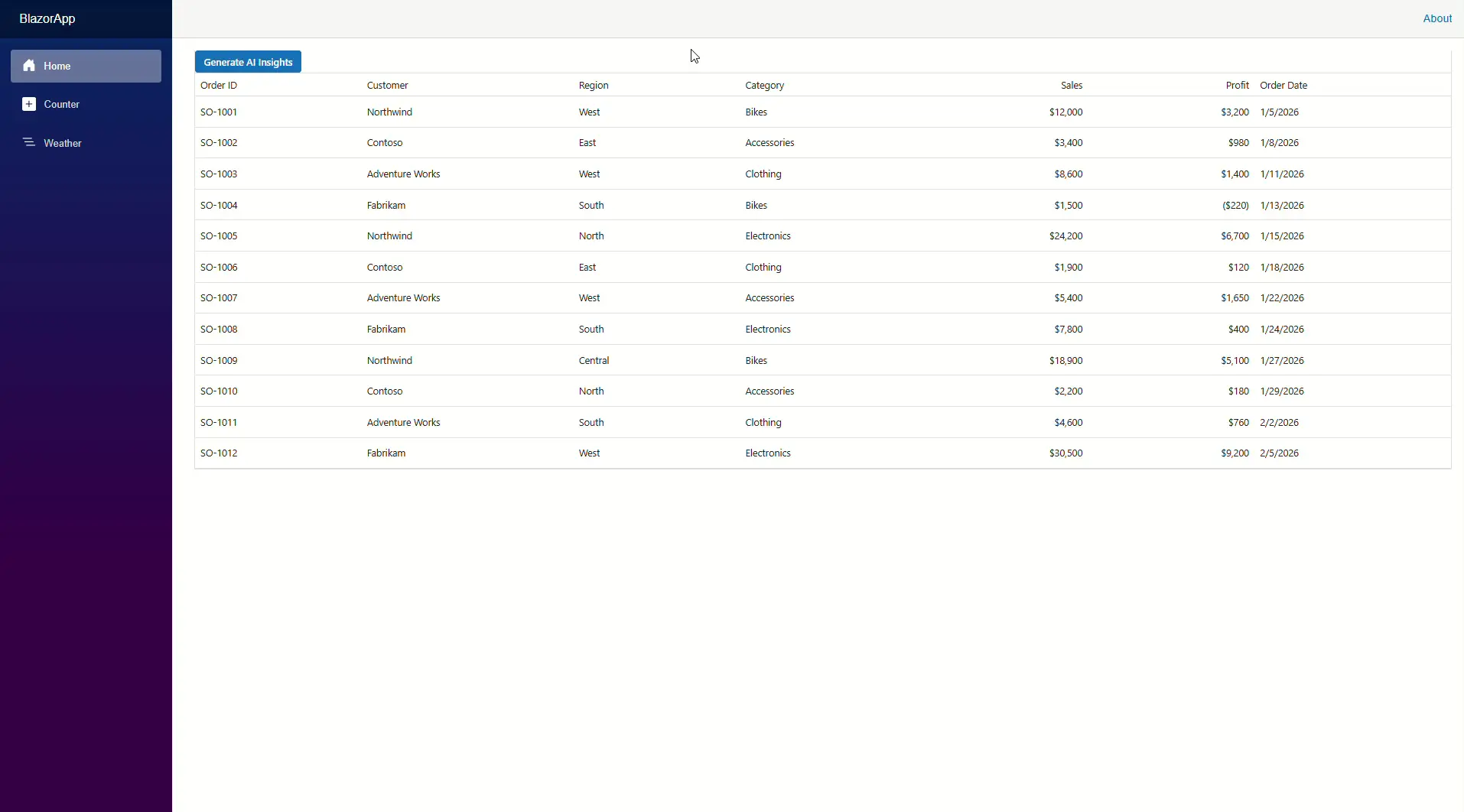
Task: Click Contoso customer in row SO-1002
Action: tap(385, 143)
